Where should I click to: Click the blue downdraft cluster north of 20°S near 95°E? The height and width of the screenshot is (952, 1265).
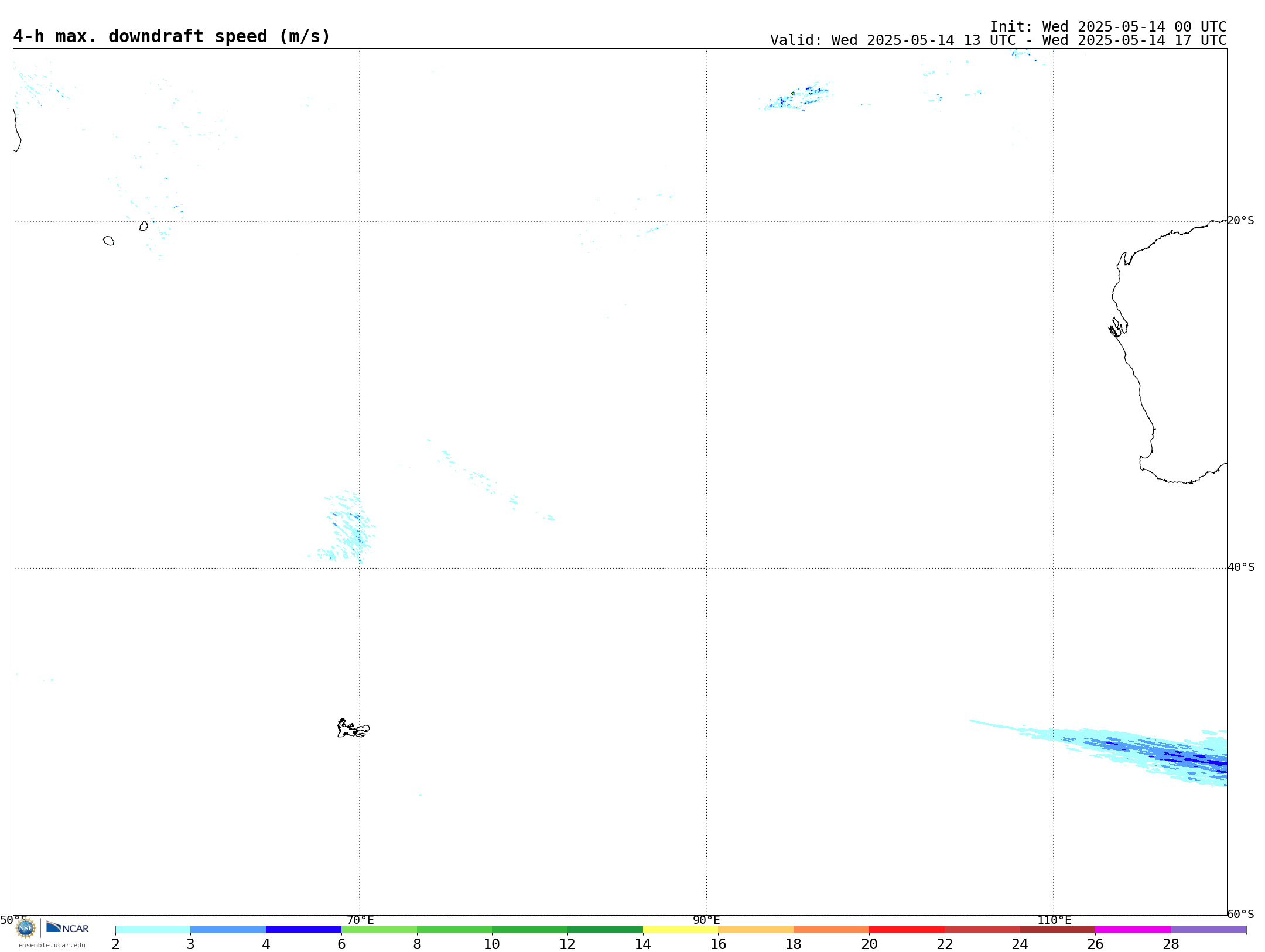click(x=796, y=97)
